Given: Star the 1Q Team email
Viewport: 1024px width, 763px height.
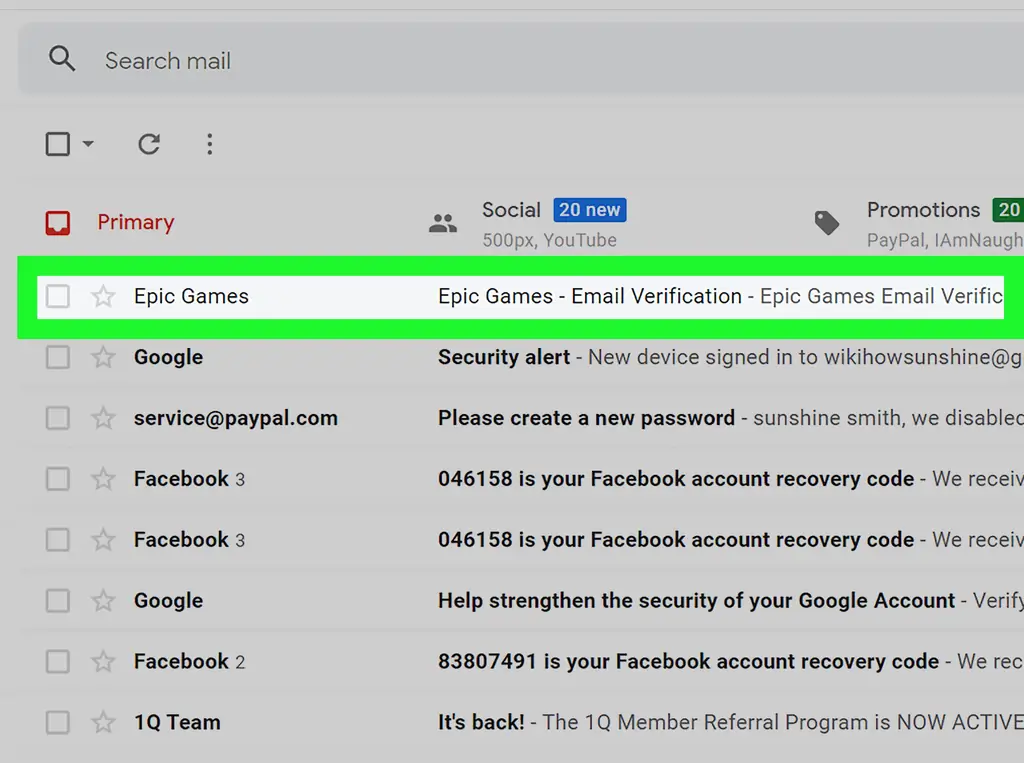Looking at the screenshot, I should click(x=103, y=722).
